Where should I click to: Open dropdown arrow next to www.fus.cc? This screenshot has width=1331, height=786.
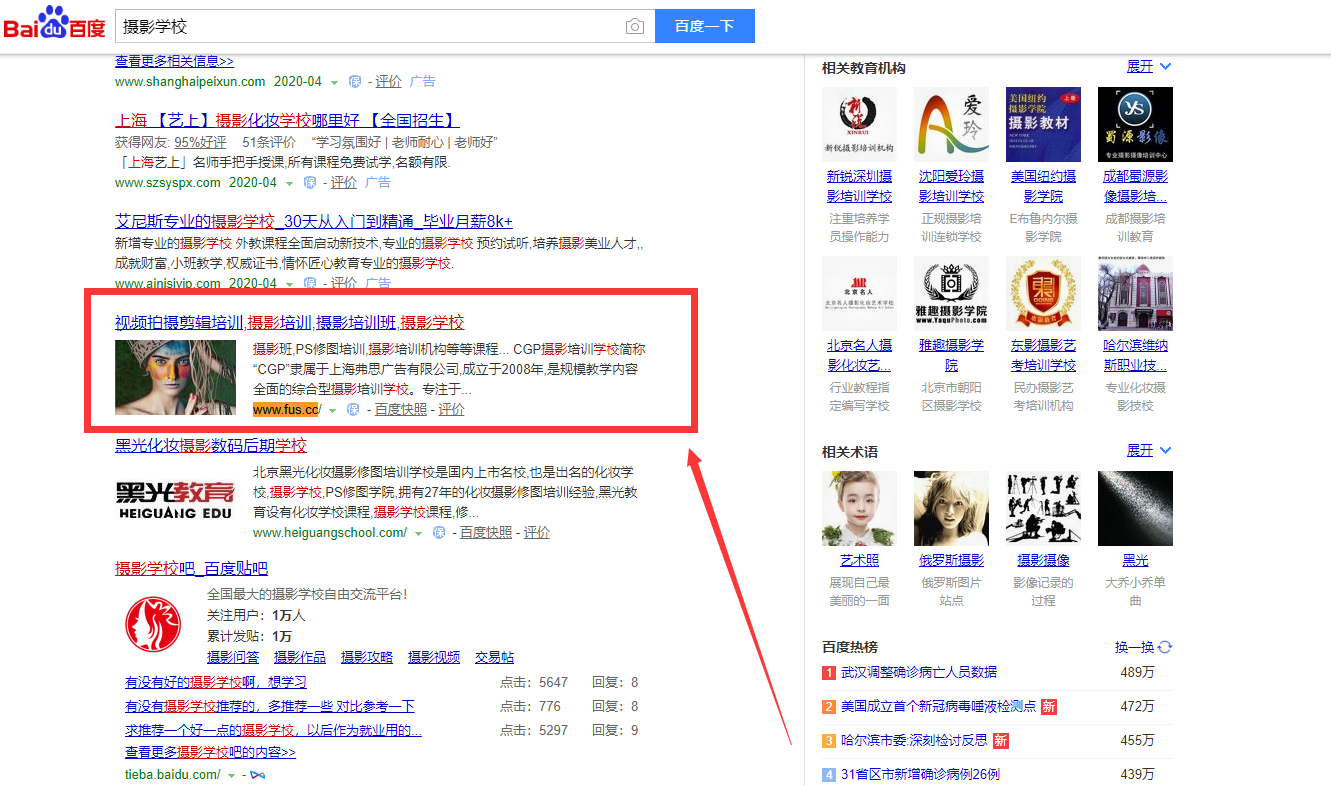(333, 411)
